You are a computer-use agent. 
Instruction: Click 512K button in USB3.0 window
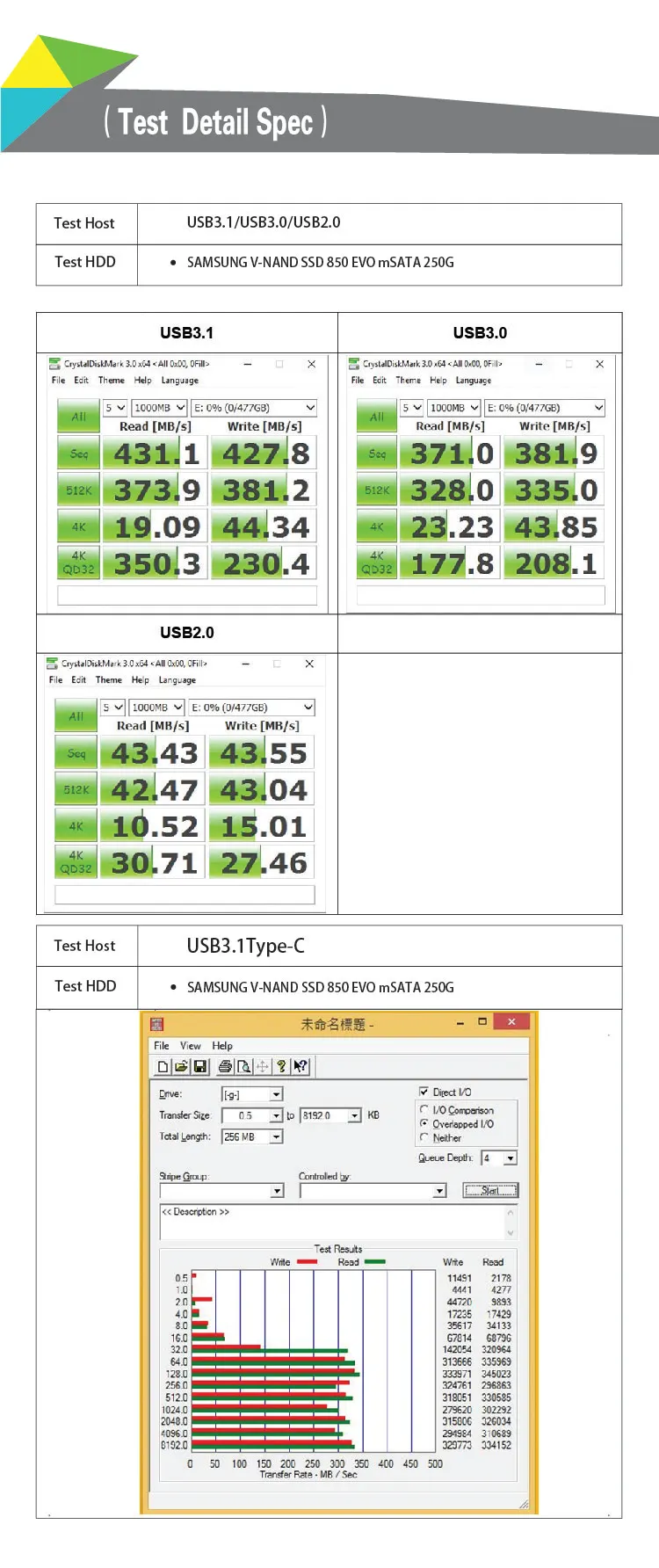(377, 490)
